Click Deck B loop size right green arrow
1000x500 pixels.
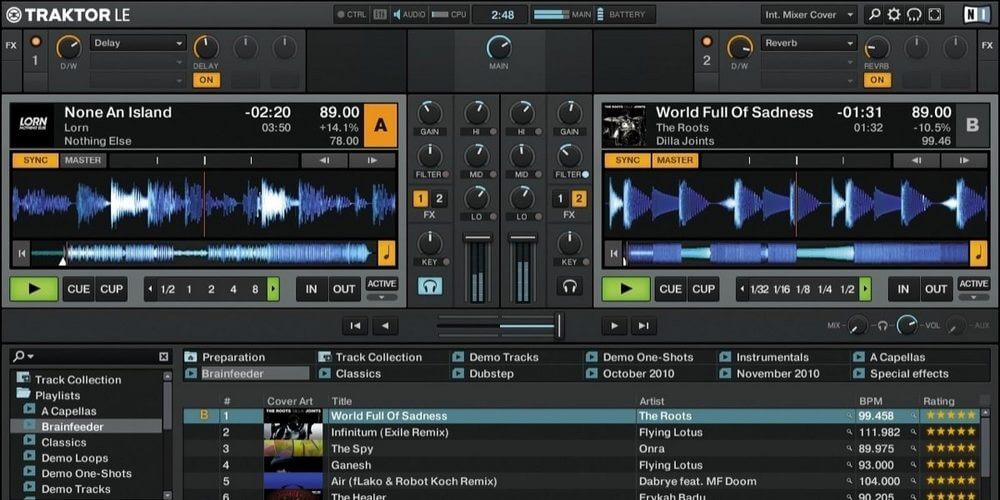click(x=865, y=289)
